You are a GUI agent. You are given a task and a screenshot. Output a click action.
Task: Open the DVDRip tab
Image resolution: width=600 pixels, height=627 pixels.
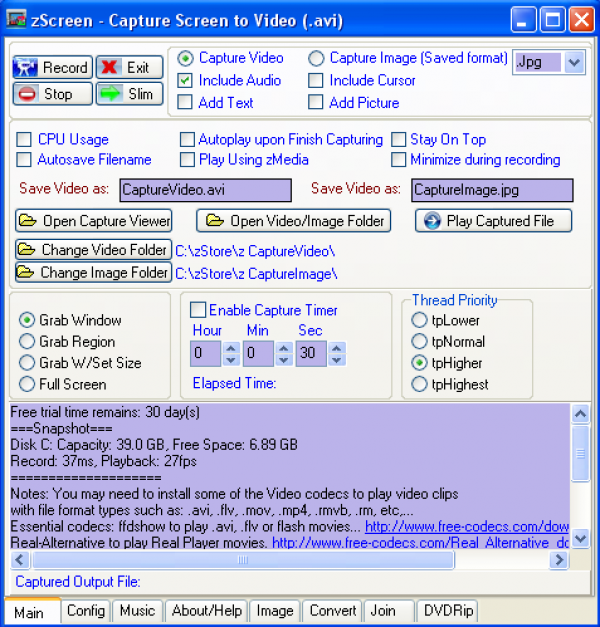[x=448, y=611]
